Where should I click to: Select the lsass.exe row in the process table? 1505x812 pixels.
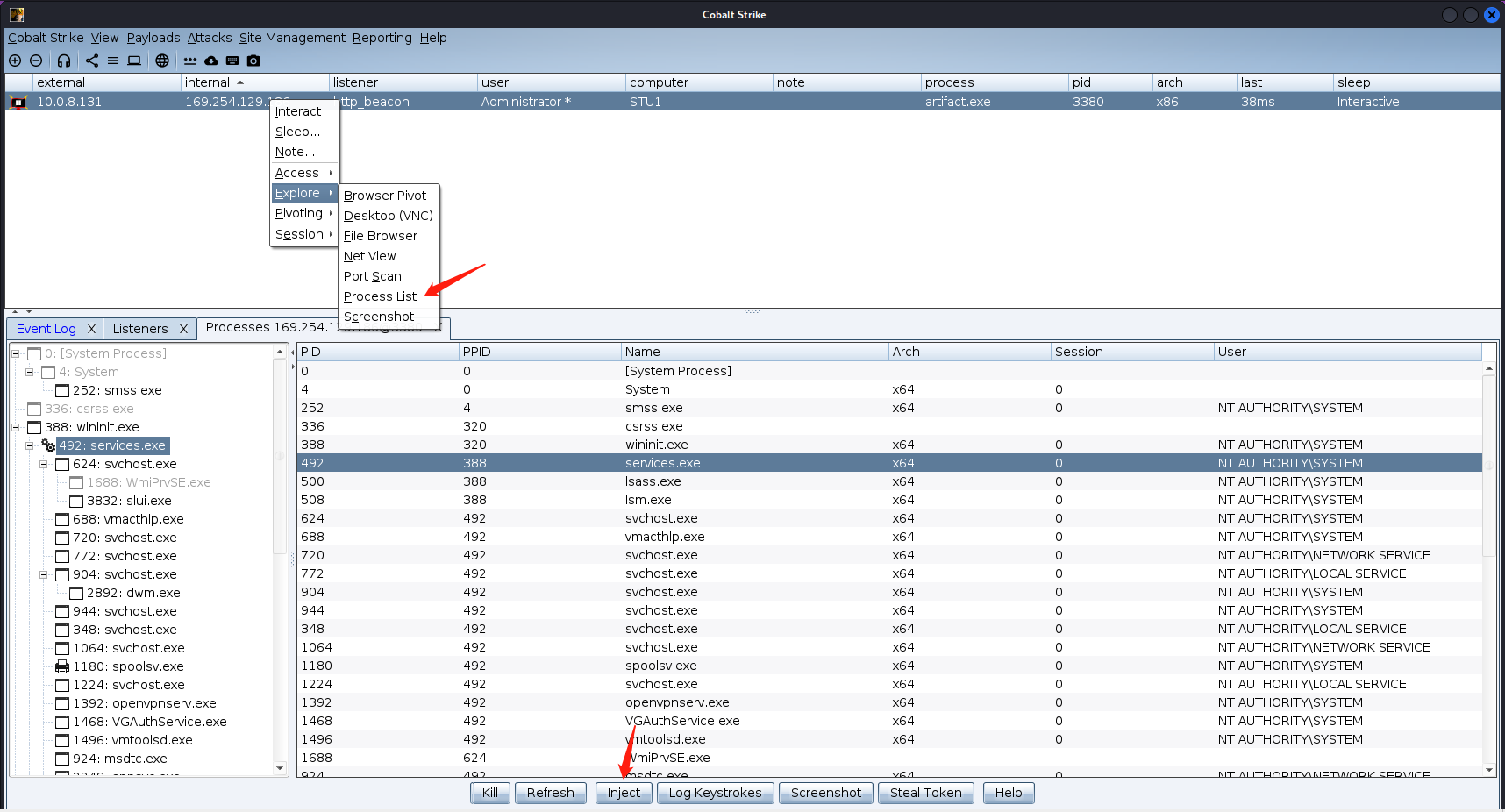pos(889,481)
